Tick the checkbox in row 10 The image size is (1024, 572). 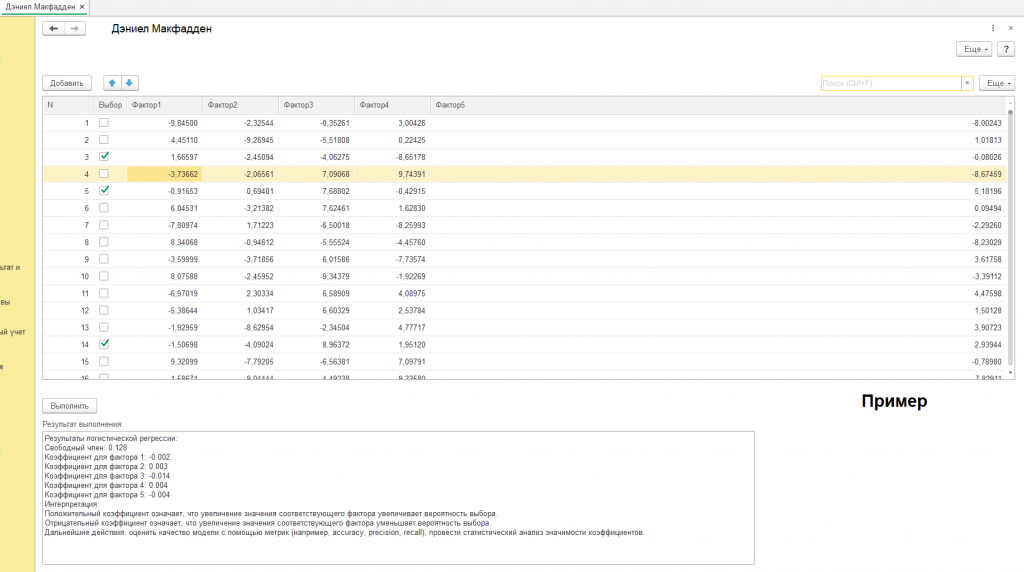click(104, 276)
